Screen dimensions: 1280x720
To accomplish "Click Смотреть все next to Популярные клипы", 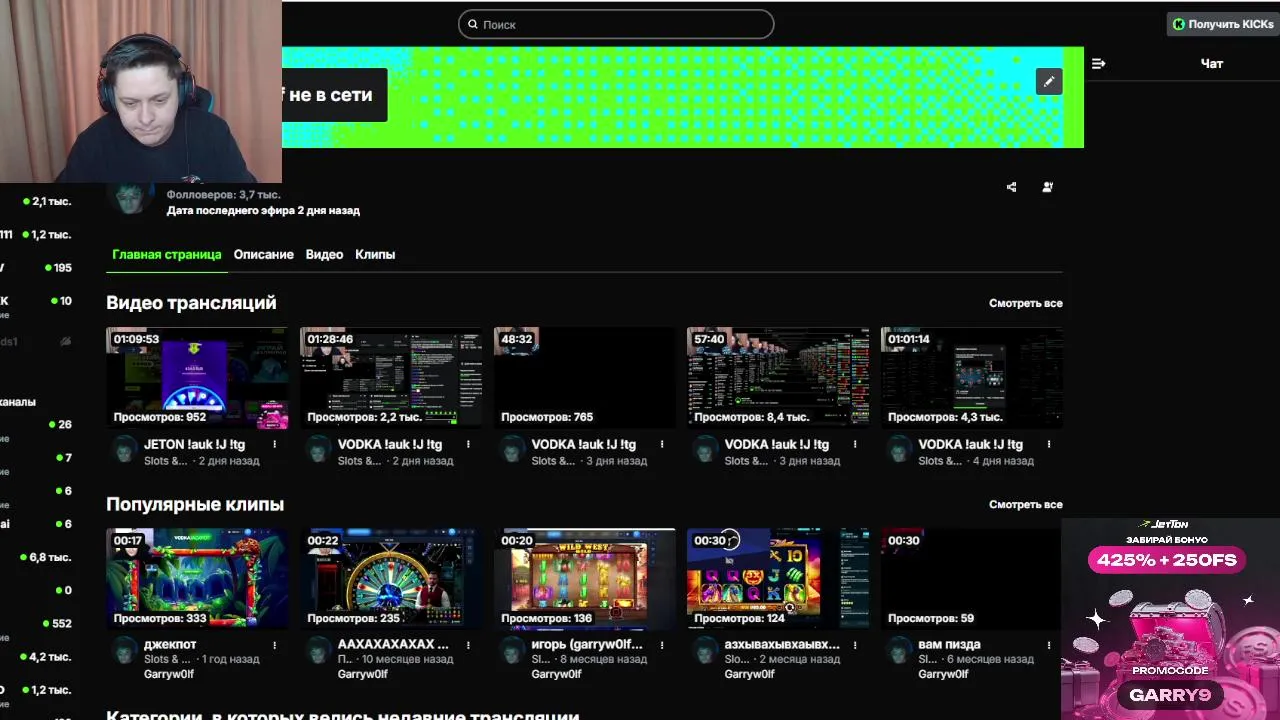I will (x=1025, y=504).
